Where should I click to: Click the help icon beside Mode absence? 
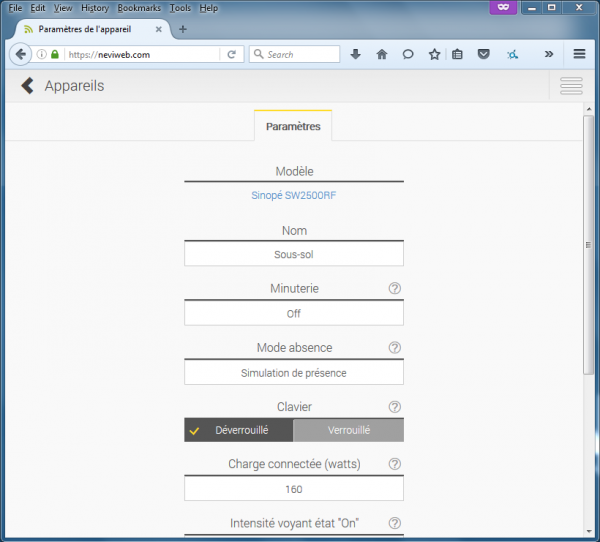click(394, 348)
